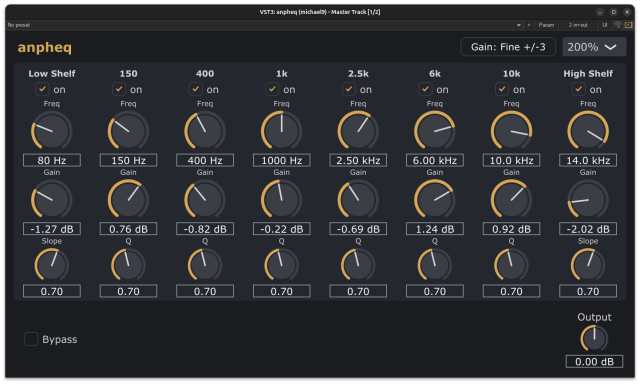Toggle the 6k band on checkbox
Viewport: 640px width, 384px height.
click(x=425, y=89)
